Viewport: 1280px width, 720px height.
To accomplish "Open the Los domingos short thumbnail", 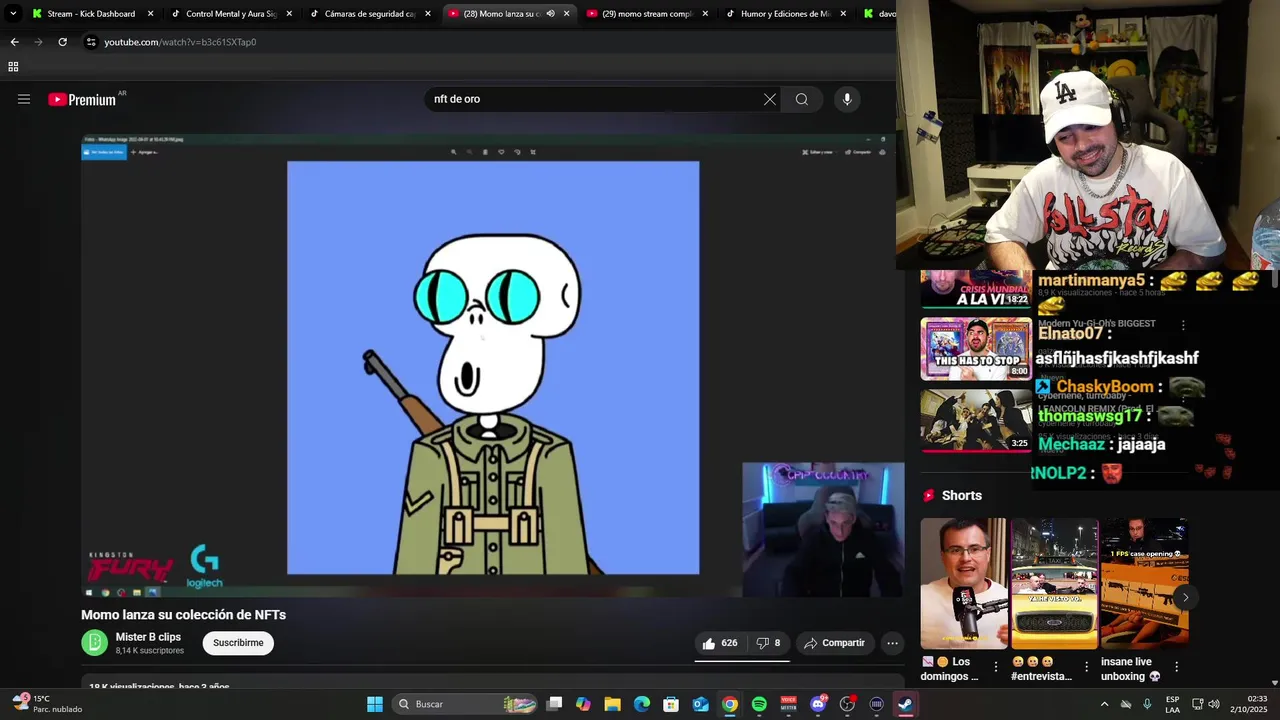I will [963, 583].
